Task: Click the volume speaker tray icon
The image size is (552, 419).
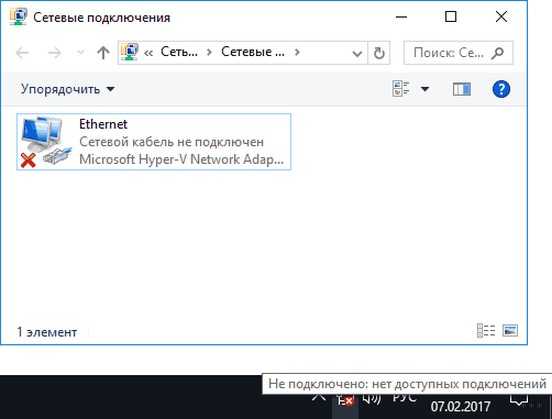Action: coord(372,399)
